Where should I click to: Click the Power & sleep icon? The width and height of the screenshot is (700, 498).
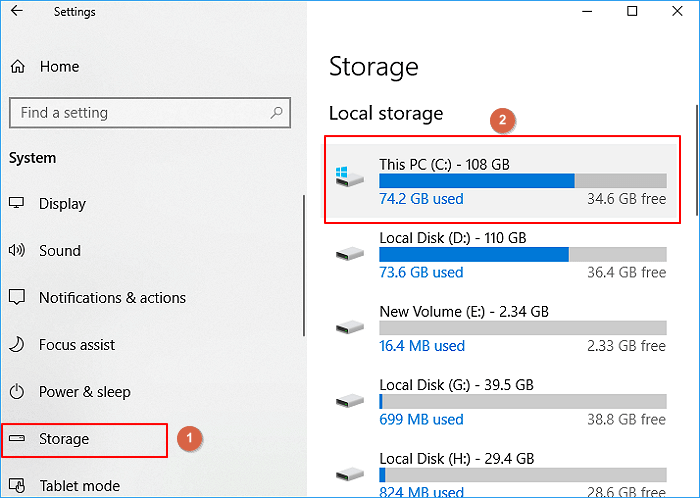17,392
